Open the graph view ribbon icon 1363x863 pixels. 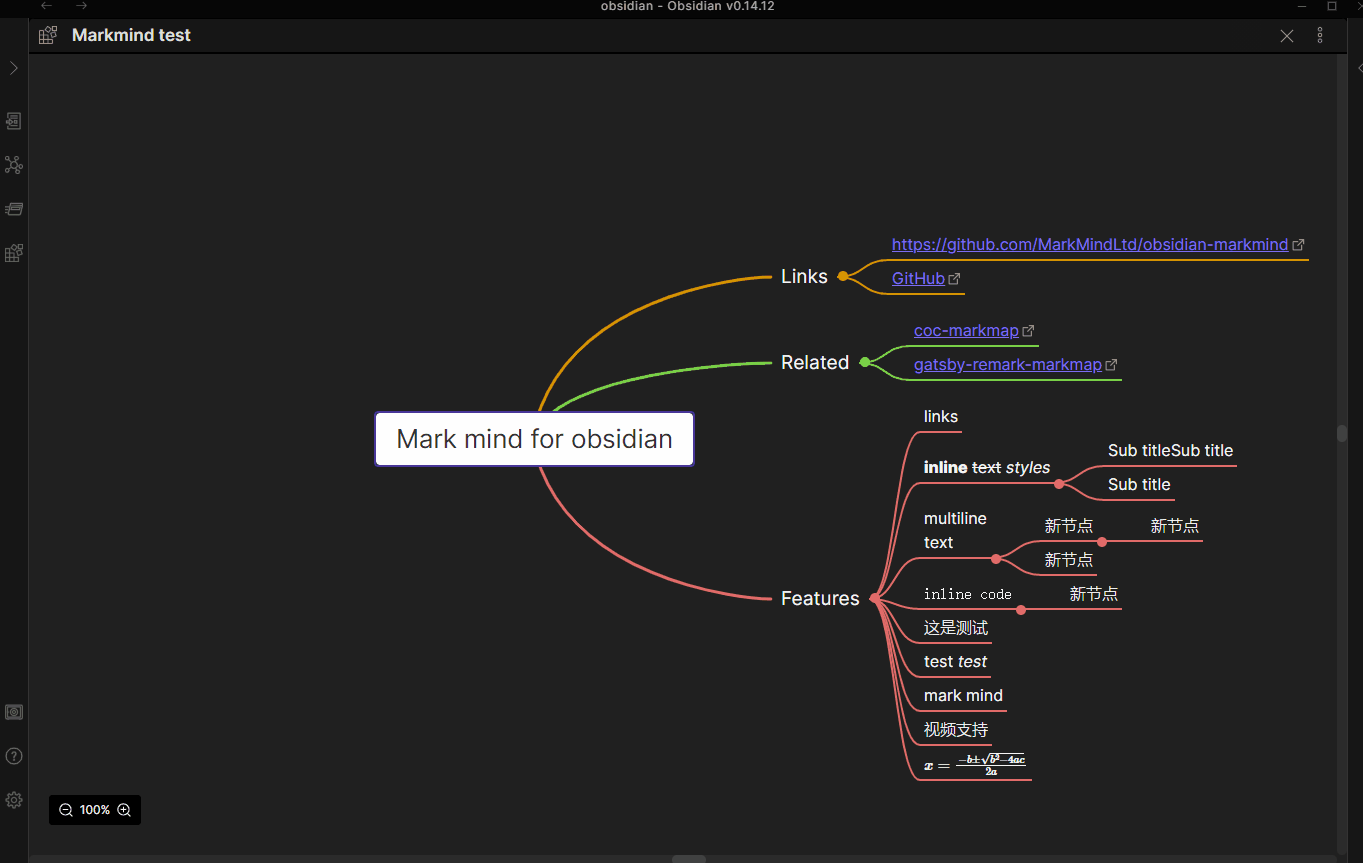point(14,165)
